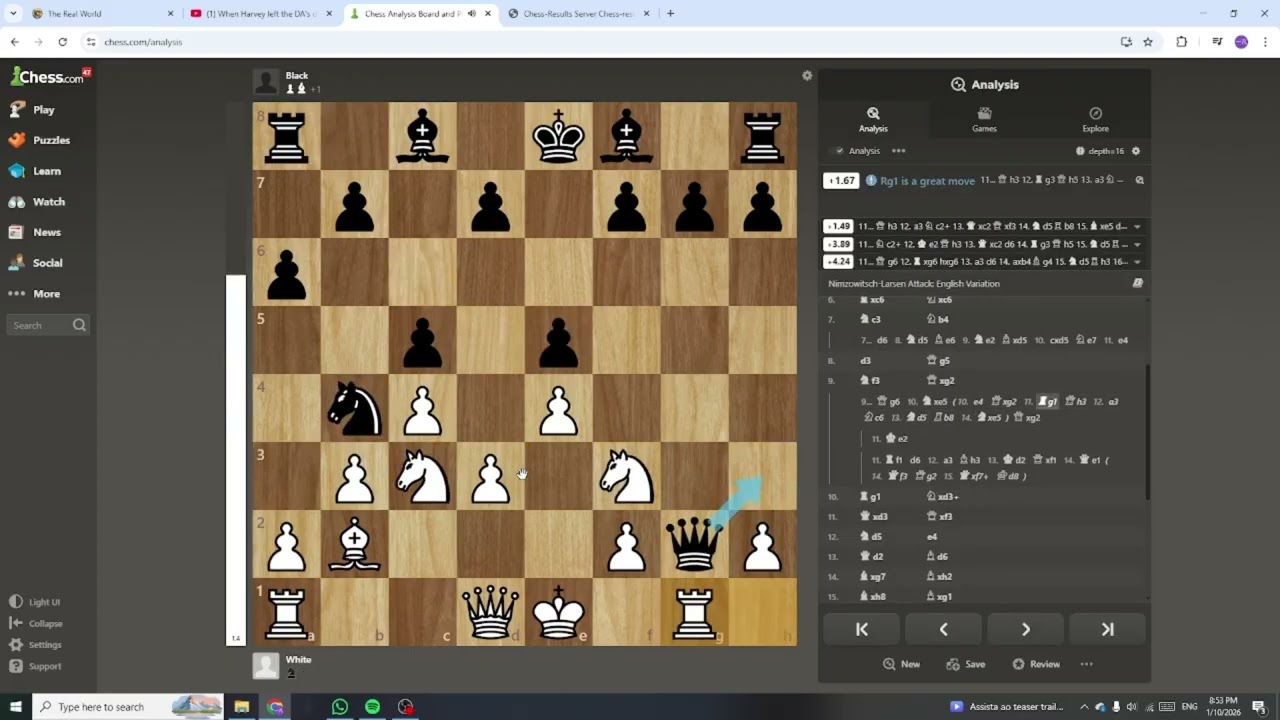The width and height of the screenshot is (1280, 720).
Task: Open the board settings gear above the board
Action: coord(807,76)
